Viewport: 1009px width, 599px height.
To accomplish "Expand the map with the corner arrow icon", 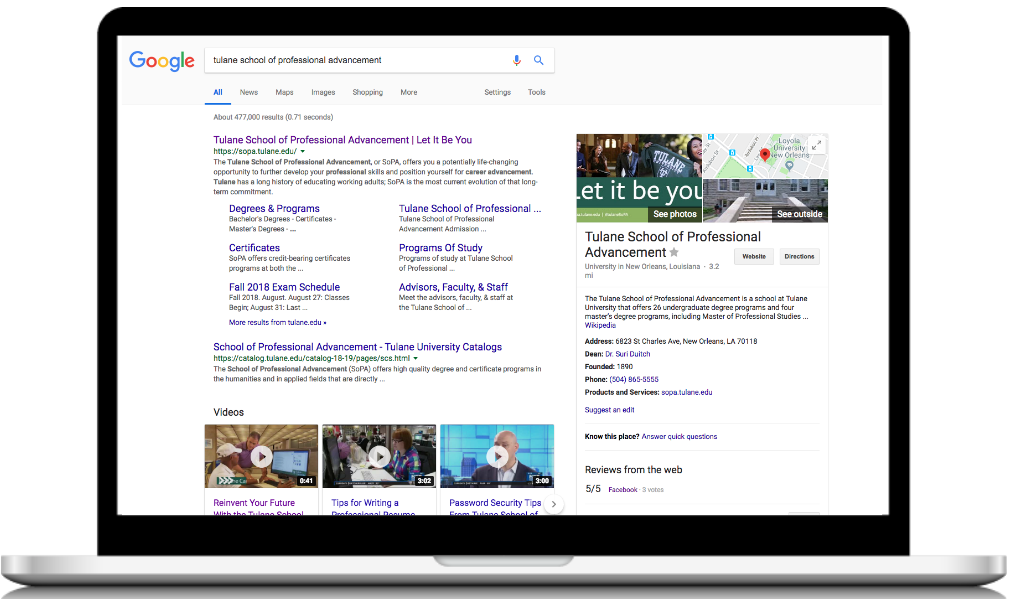I will pos(819,144).
